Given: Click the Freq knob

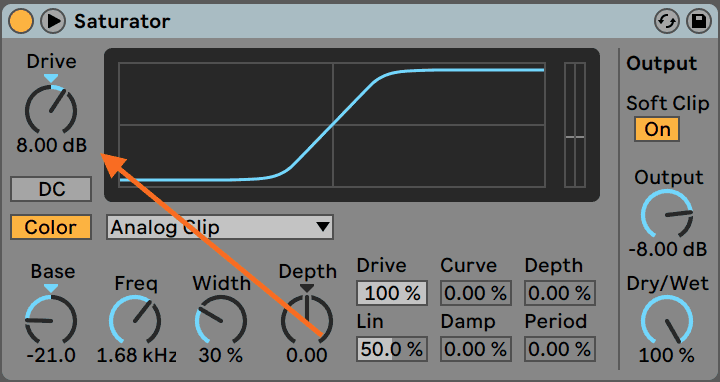Looking at the screenshot, I should click(135, 320).
